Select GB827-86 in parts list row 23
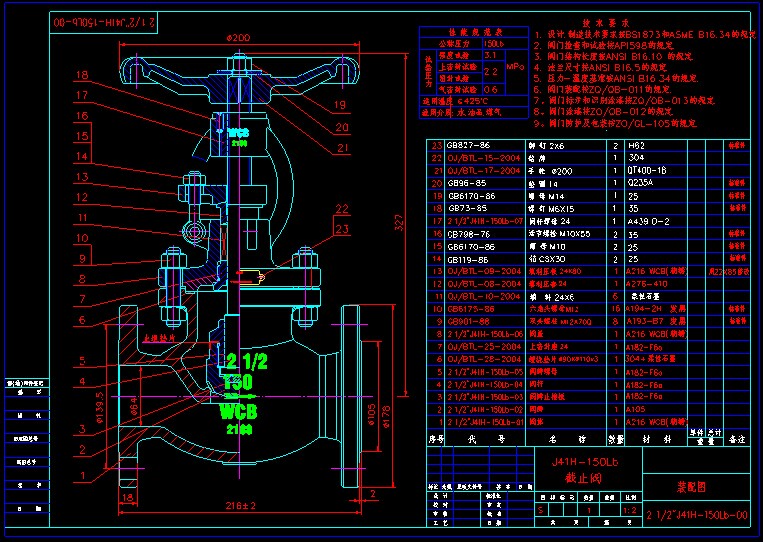Screen dimensions: 763x542 coord(469,145)
